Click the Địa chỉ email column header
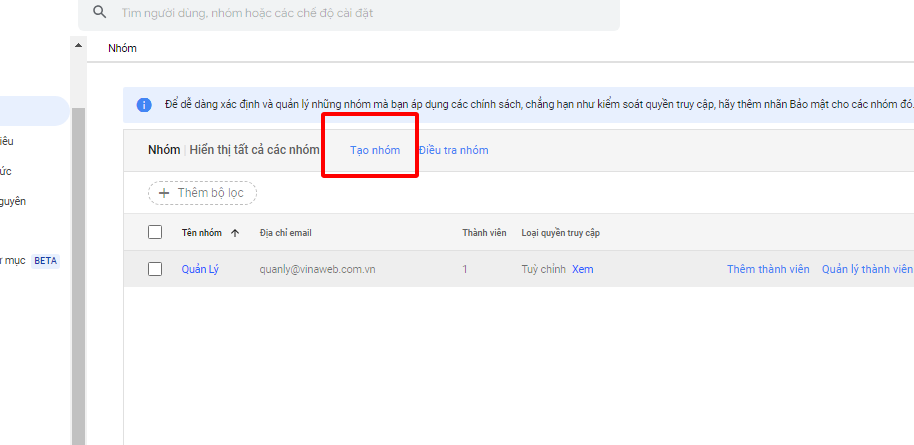 pos(286,233)
